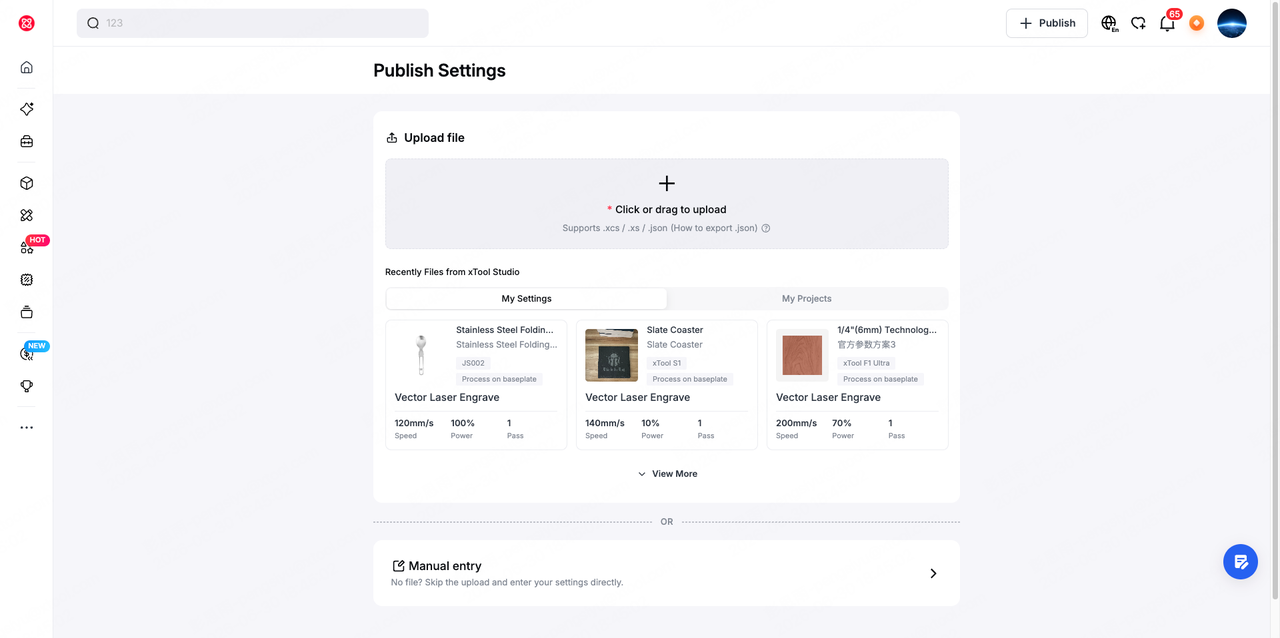
Task: Expand View More recent files
Action: point(667,474)
